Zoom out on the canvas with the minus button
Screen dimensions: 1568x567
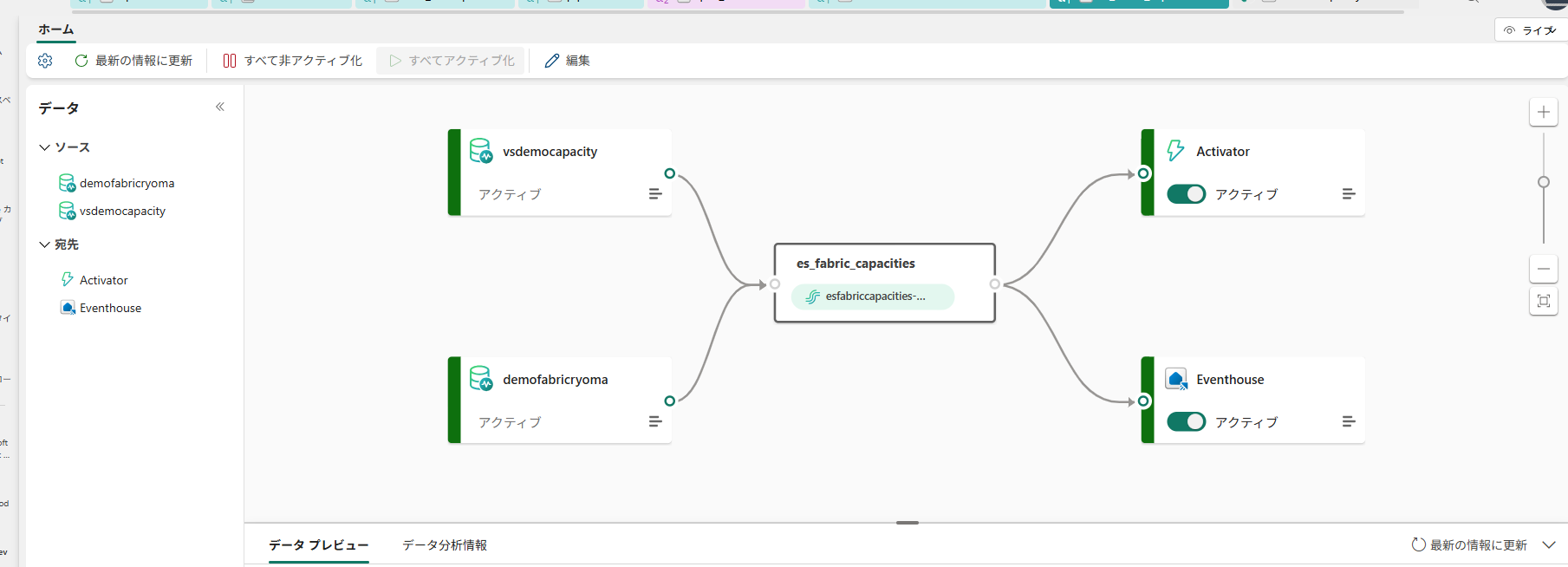point(1544,269)
